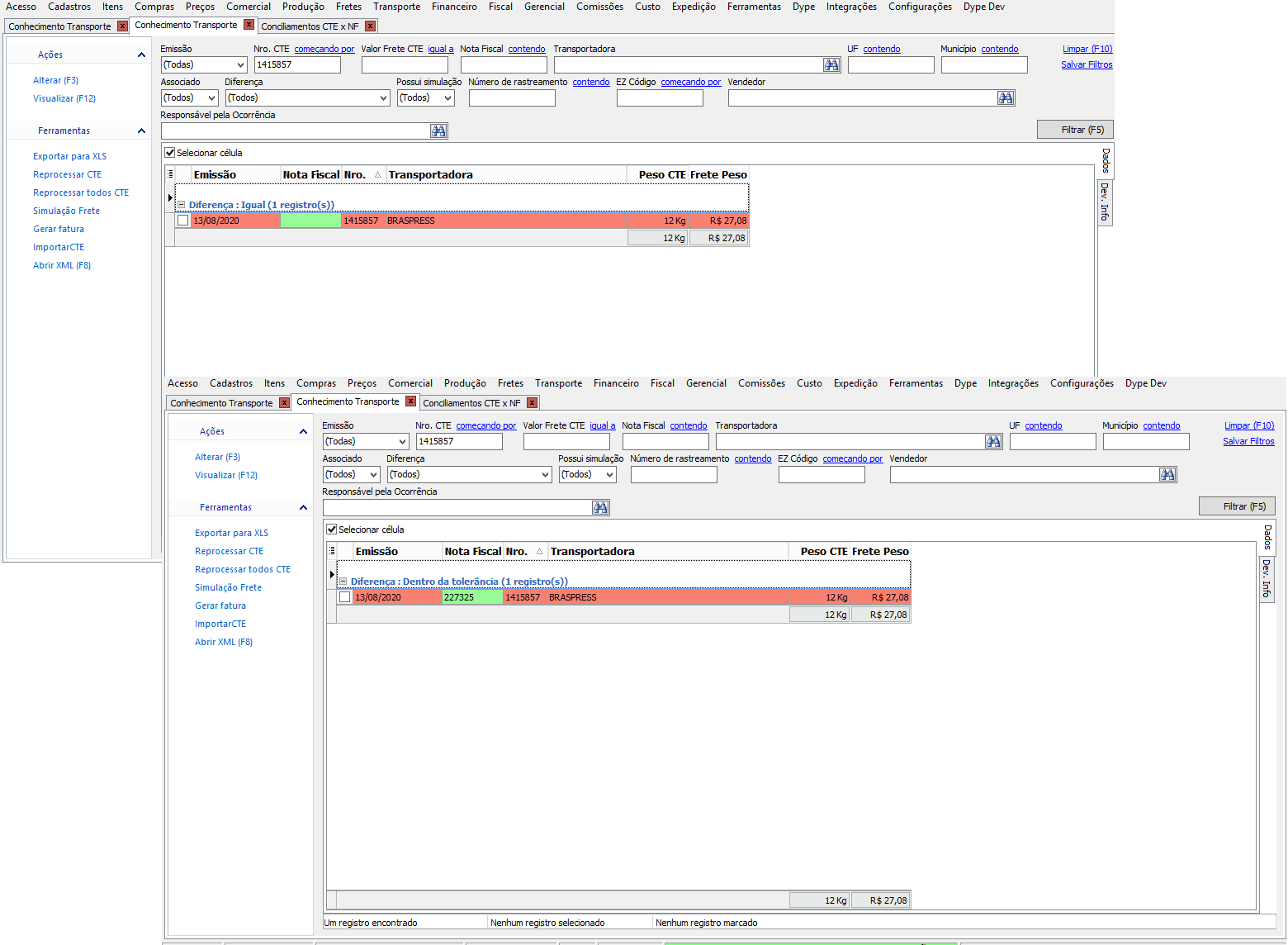The height and width of the screenshot is (945, 1288).
Task: Open the Fretes menu in top menu bar
Action: point(348,7)
